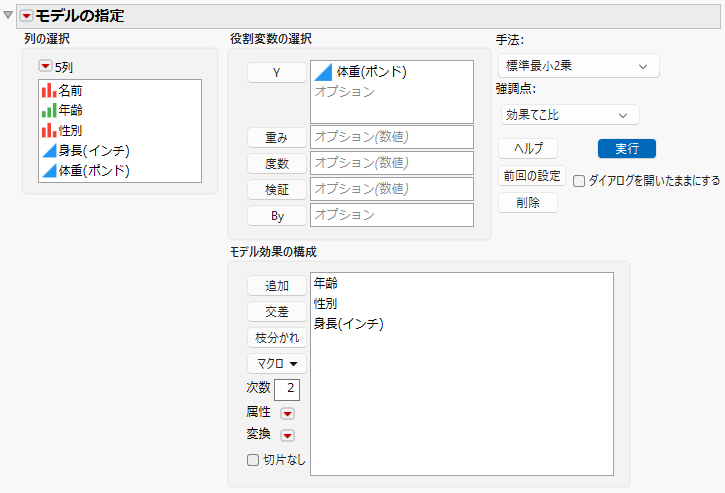The width and height of the screenshot is (725, 493).
Task: Click the ヘルプ button
Action: pos(528,148)
